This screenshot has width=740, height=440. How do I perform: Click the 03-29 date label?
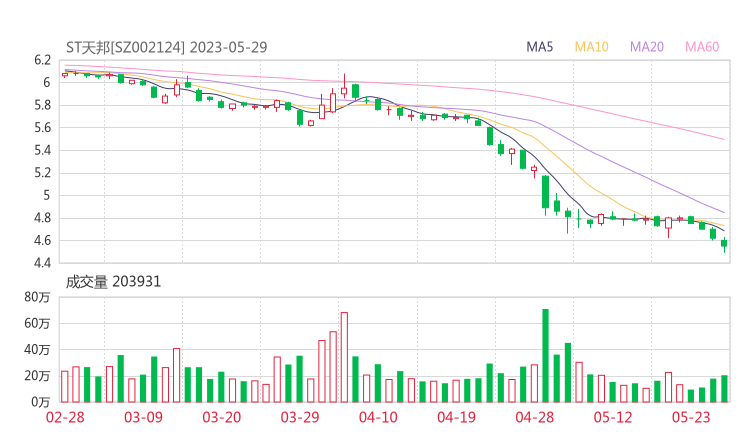tap(300, 417)
